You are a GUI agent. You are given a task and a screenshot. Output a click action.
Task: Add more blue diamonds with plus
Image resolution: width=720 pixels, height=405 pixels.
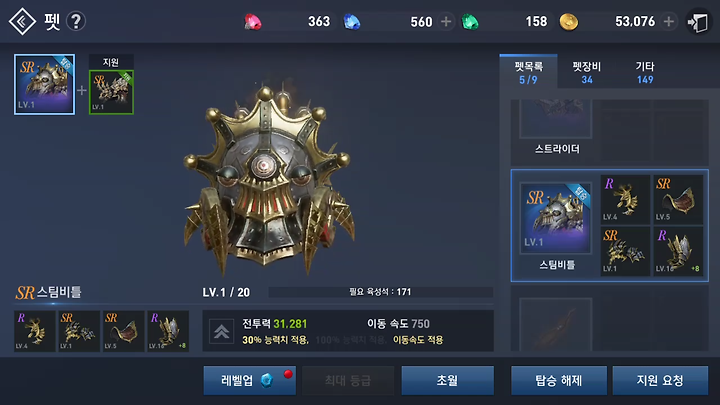click(x=445, y=22)
